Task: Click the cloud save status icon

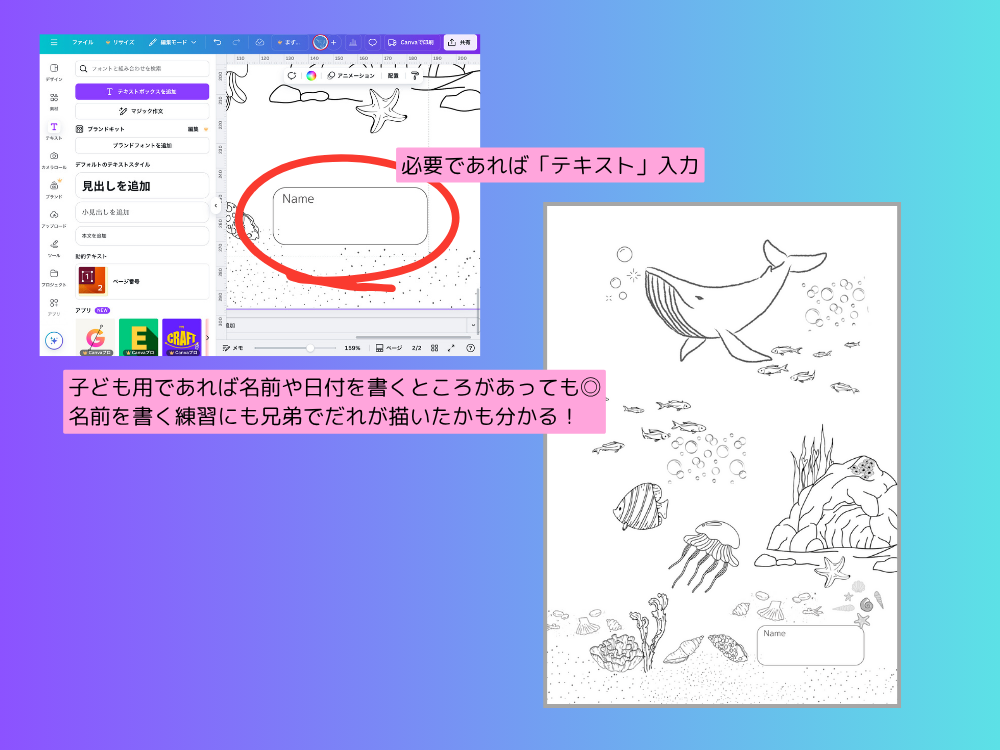Action: [260, 43]
